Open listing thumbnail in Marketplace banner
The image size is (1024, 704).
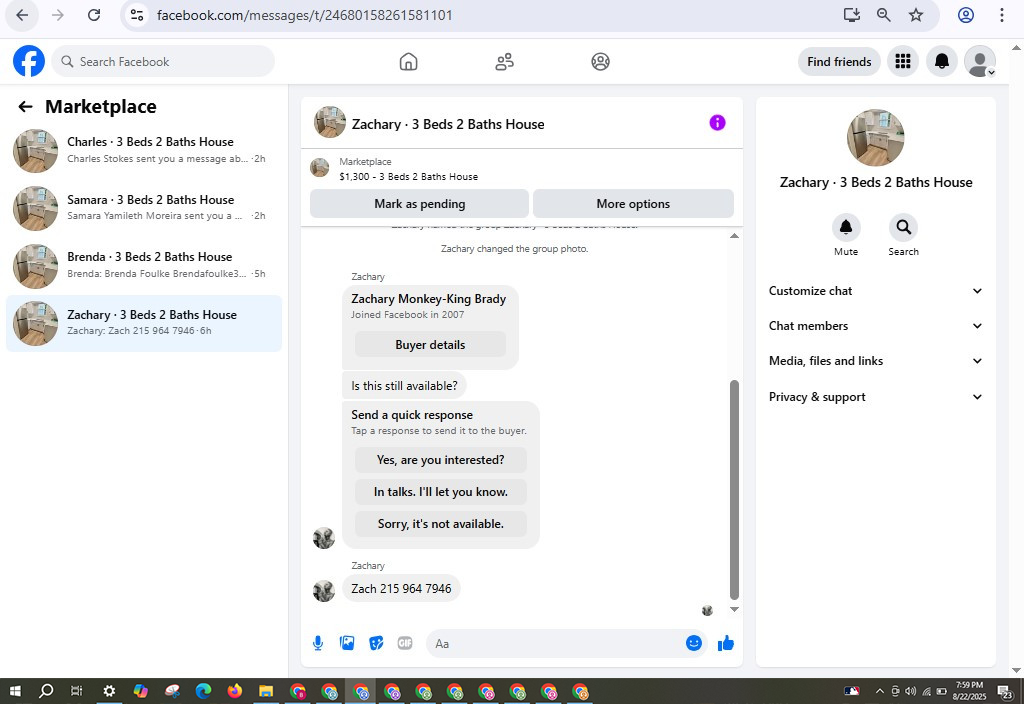[319, 168]
